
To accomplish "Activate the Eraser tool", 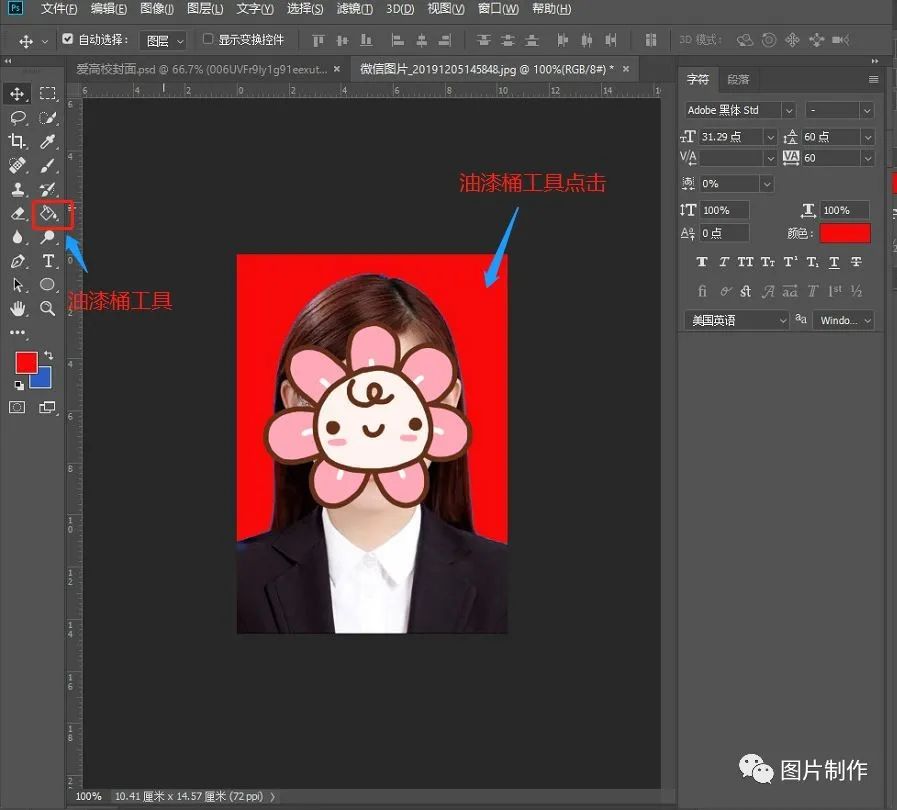I will 17,213.
